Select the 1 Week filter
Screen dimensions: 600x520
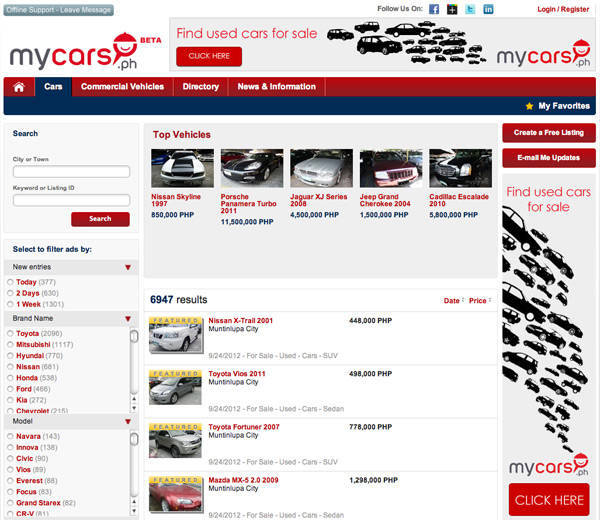tap(10, 304)
